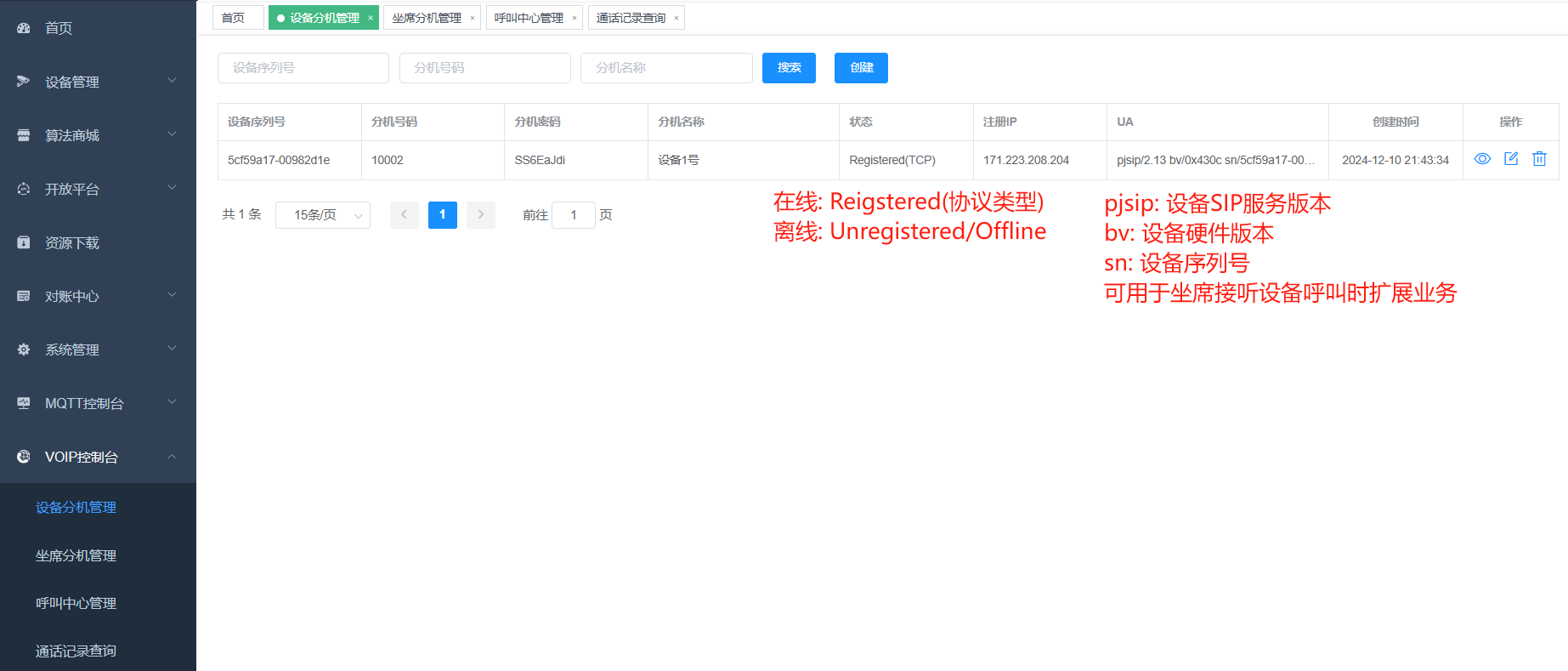Focus the 分机名称 search field
This screenshot has width=1568, height=671.
tap(666, 68)
